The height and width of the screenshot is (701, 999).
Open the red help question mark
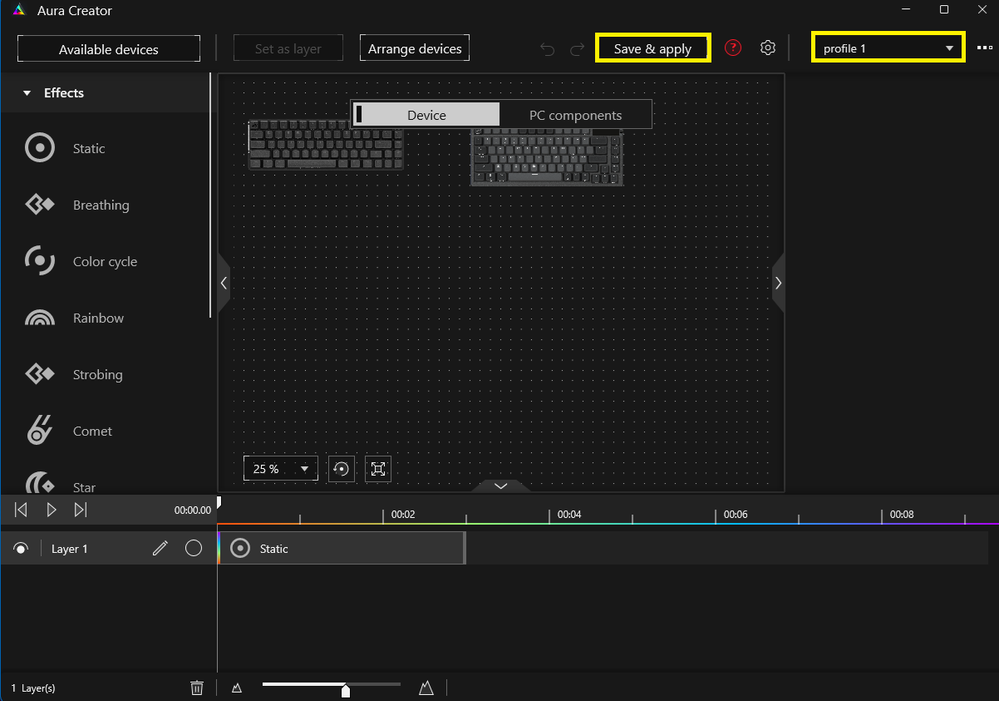[x=733, y=48]
